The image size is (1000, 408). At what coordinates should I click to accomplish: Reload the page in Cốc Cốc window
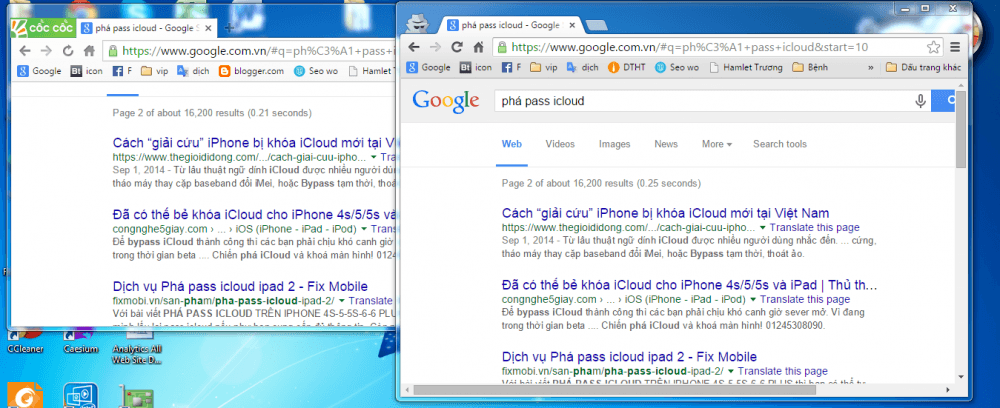[x=68, y=51]
